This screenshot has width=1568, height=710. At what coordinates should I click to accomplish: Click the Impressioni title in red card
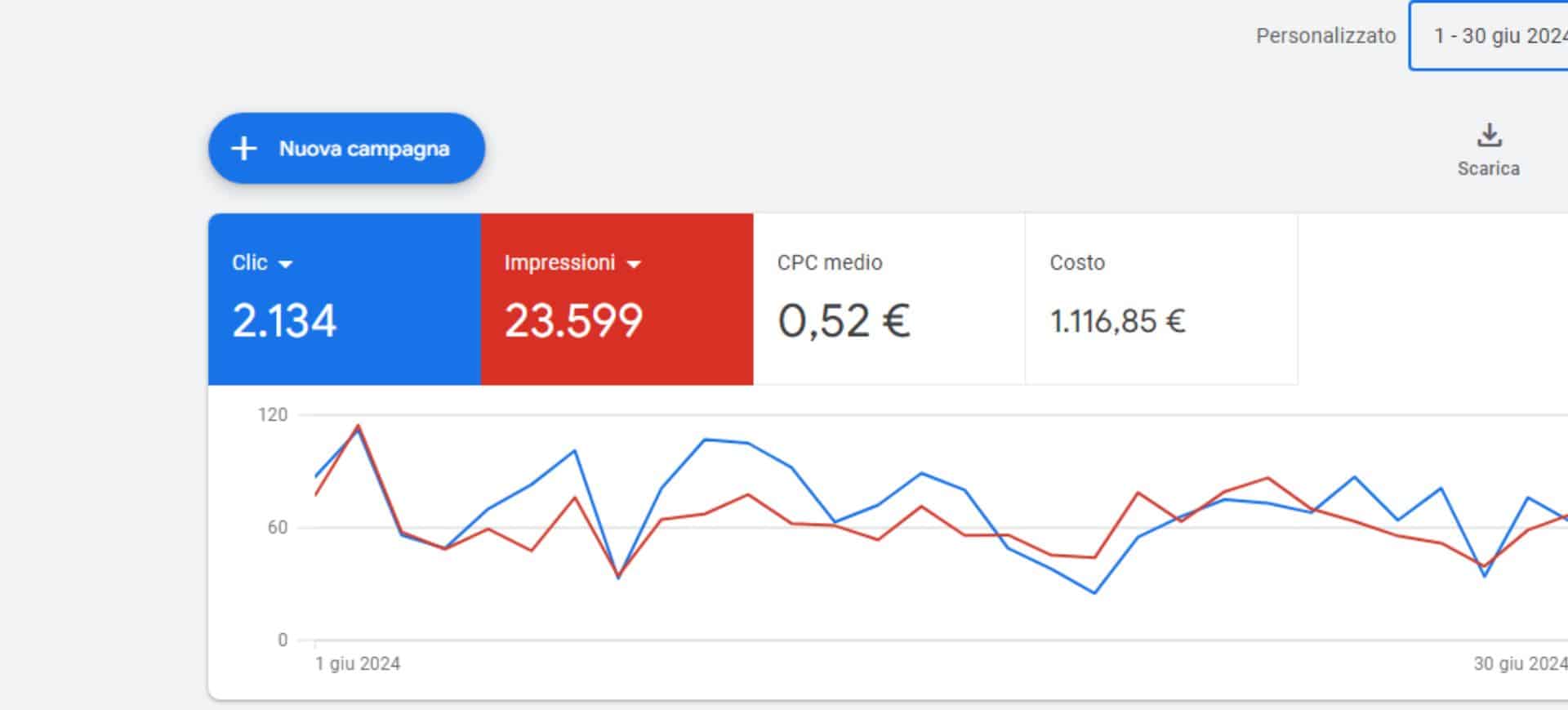[x=559, y=262]
